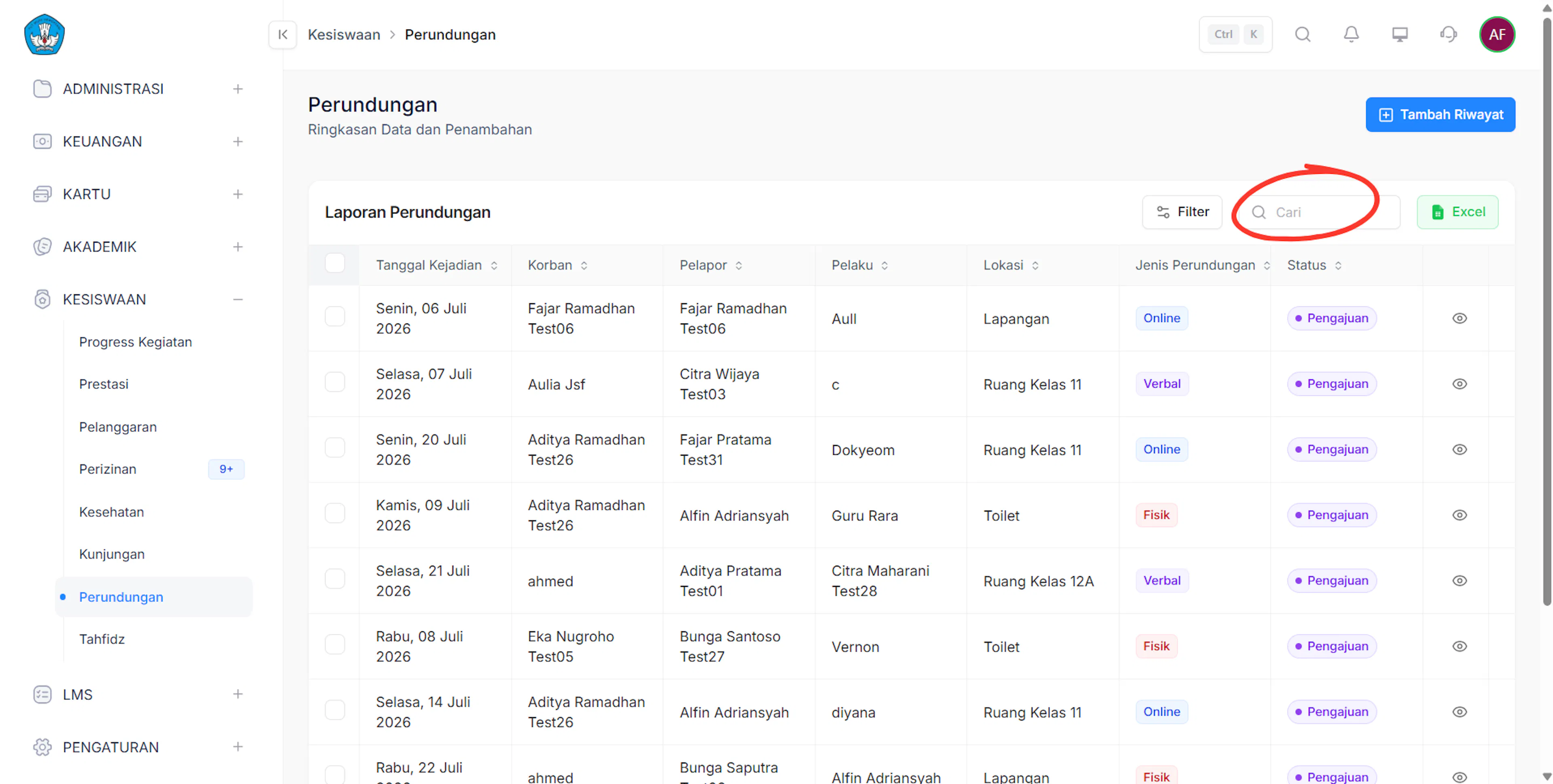This screenshot has height=784, width=1553.
Task: Click the monitor display icon
Action: (x=1400, y=34)
